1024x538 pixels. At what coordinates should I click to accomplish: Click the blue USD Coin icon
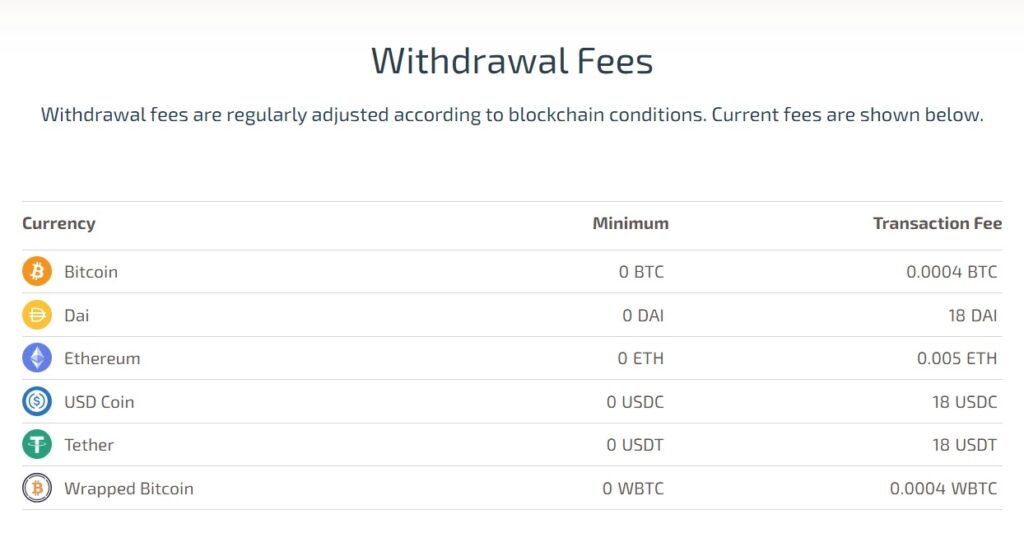pyautogui.click(x=37, y=402)
